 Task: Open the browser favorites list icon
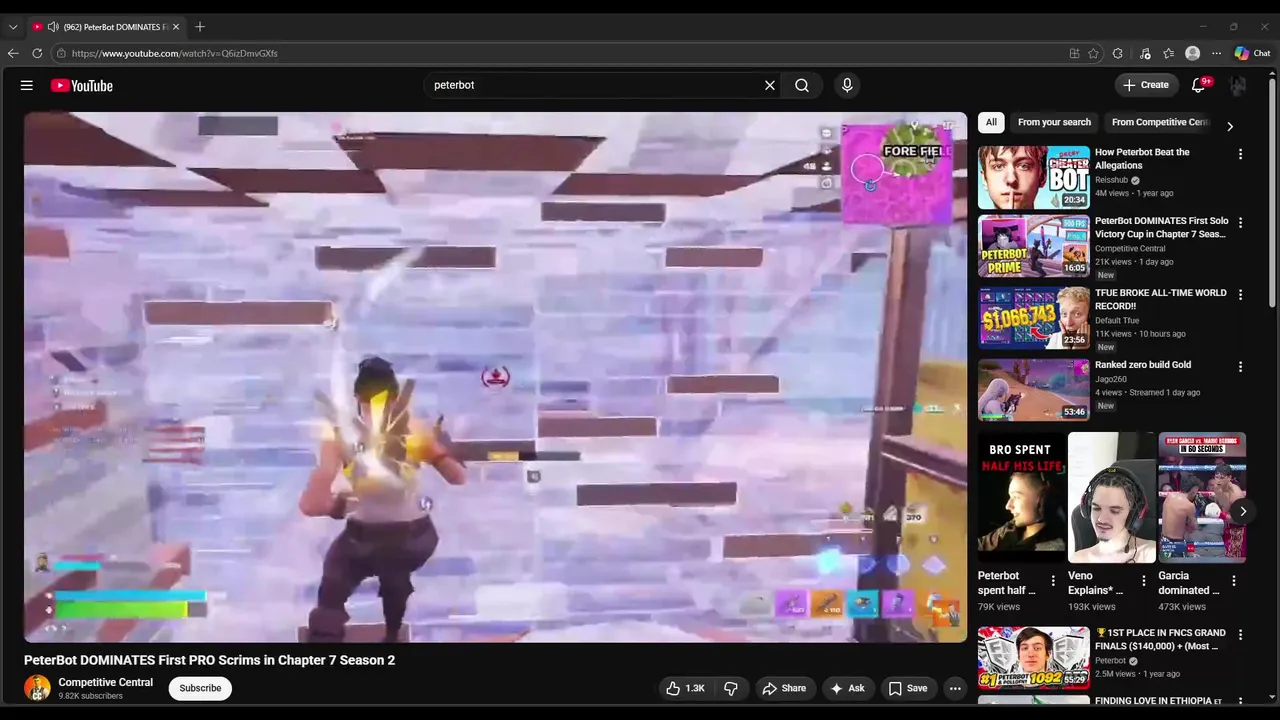[x=1168, y=53]
